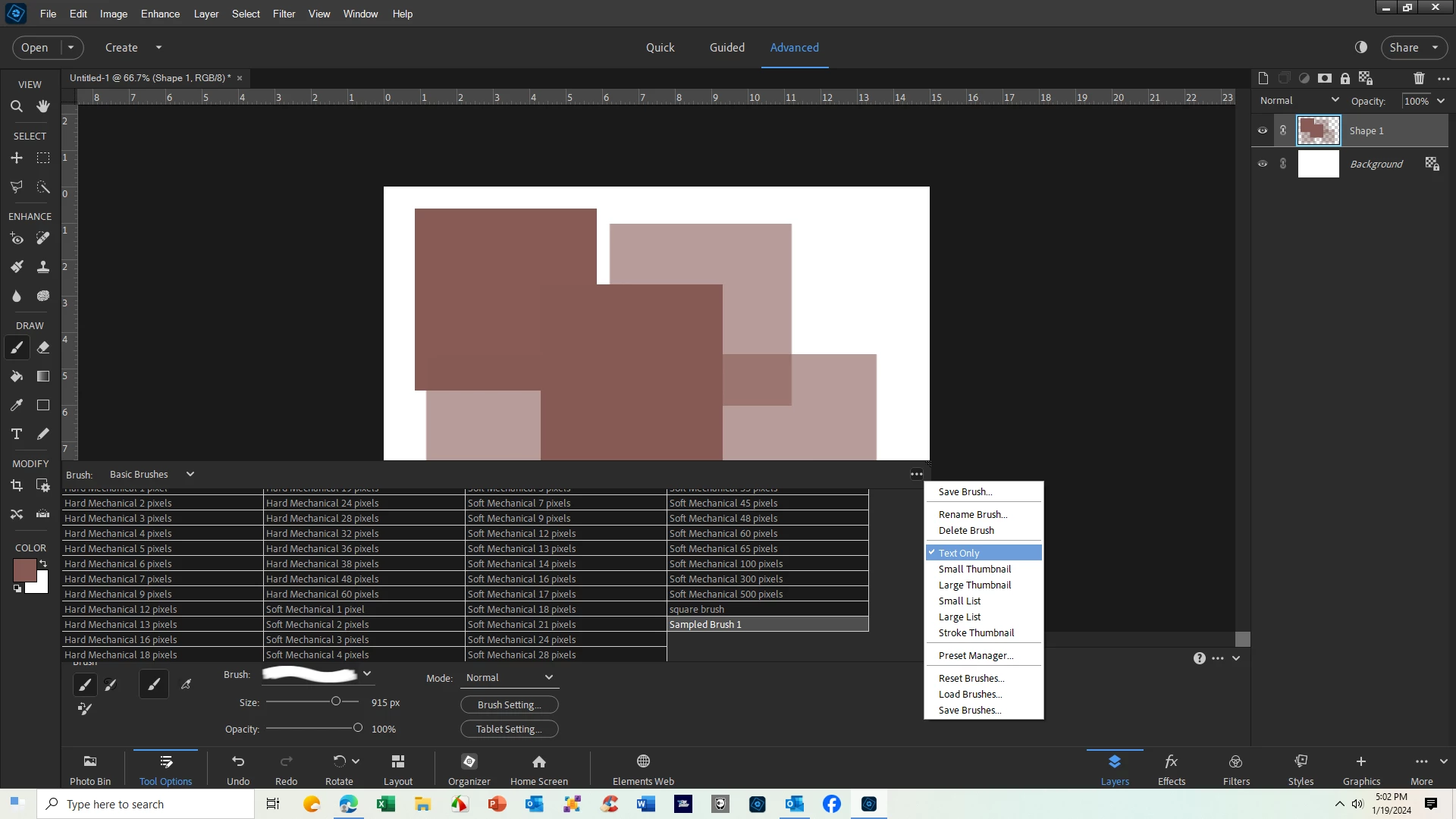Select the Zoom tool
The height and width of the screenshot is (819, 1456).
16,107
